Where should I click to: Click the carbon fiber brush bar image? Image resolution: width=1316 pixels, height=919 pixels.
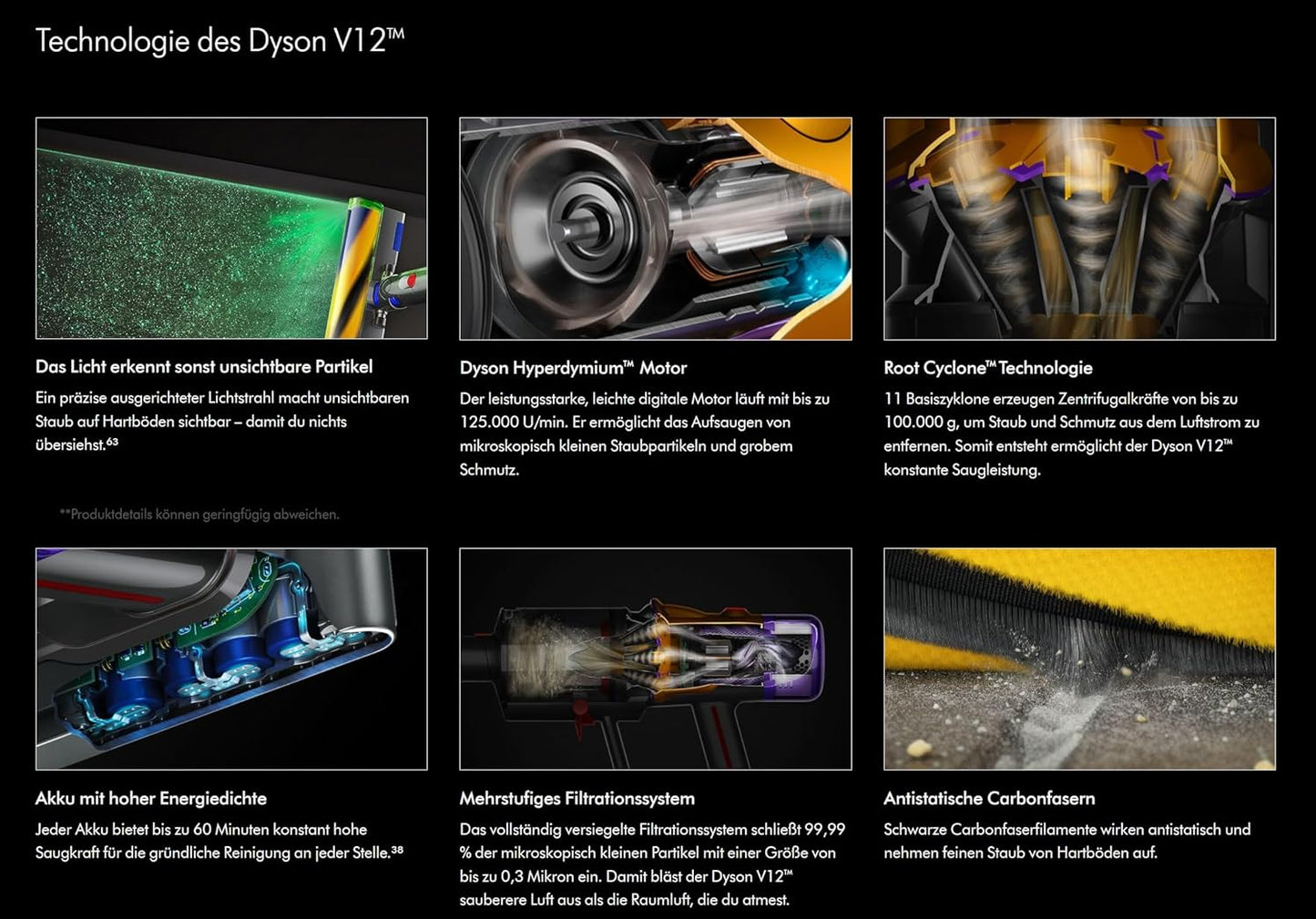coord(1079,658)
